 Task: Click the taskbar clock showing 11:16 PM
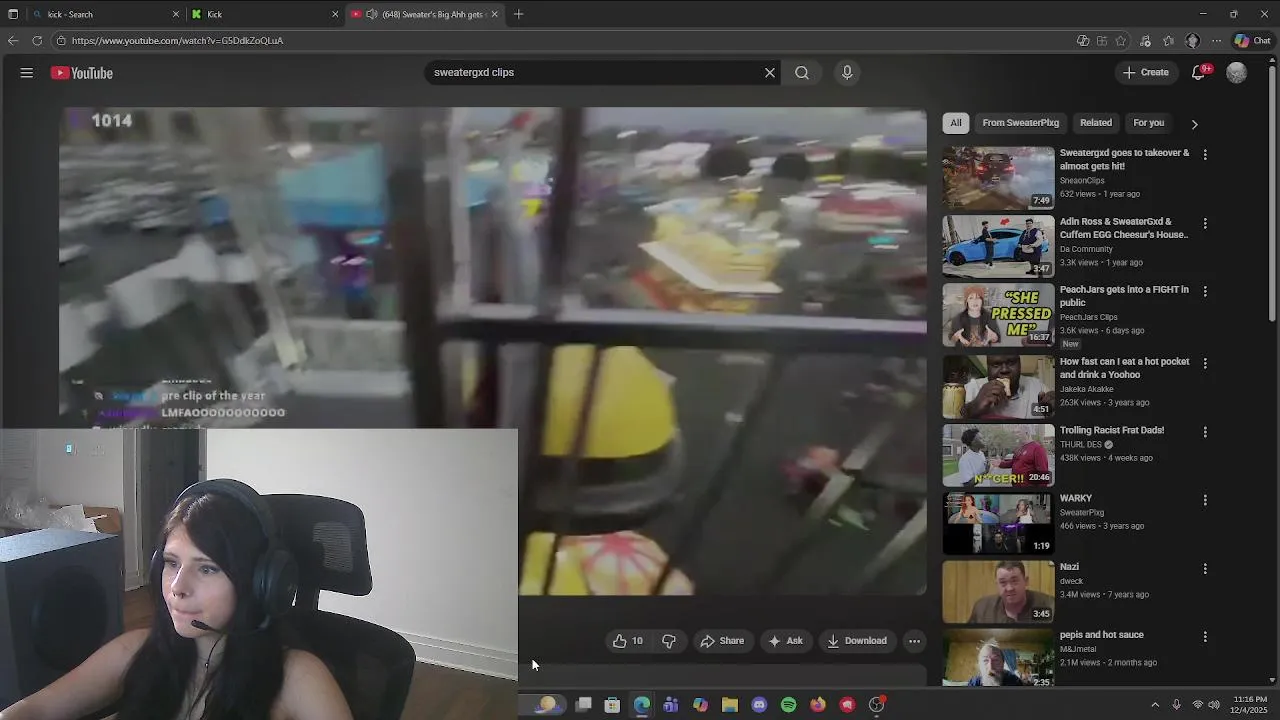[x=1250, y=705]
